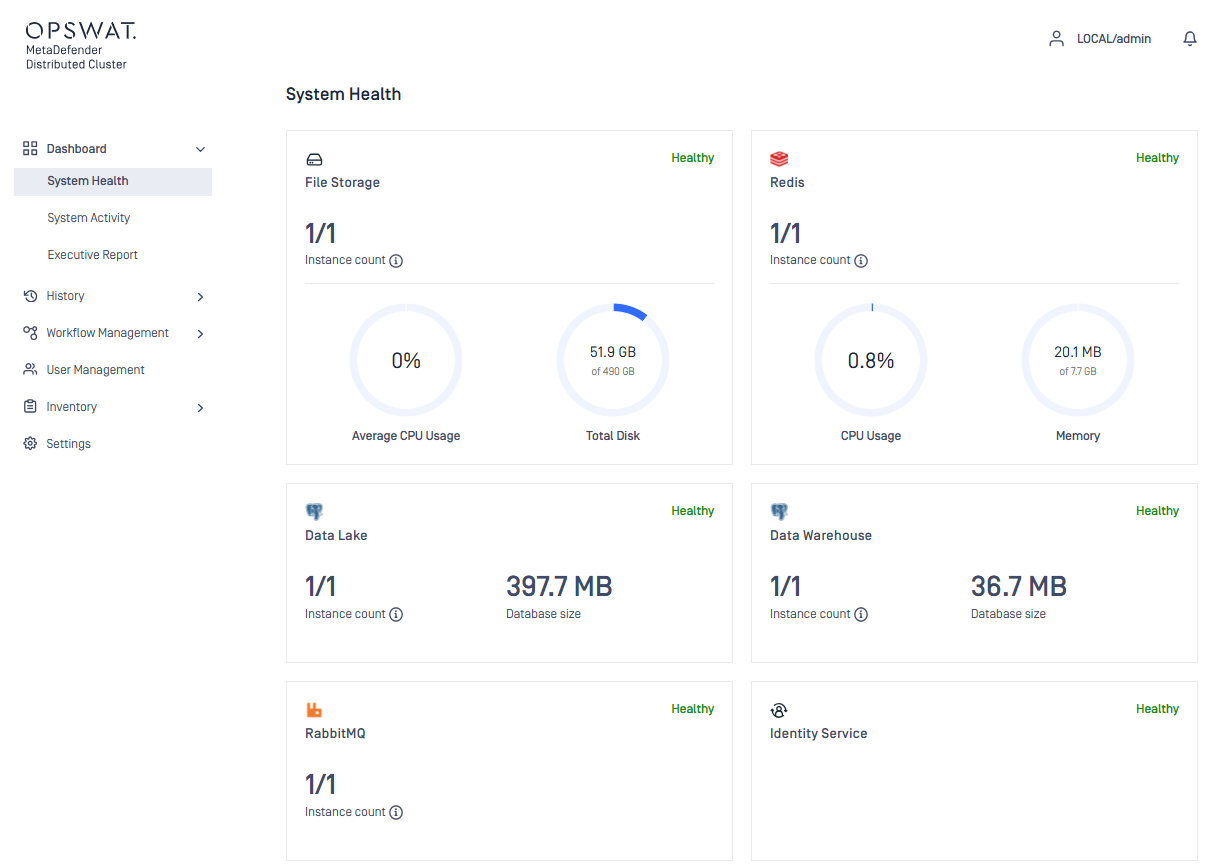
Task: Open the Executive Report page
Action: click(93, 255)
